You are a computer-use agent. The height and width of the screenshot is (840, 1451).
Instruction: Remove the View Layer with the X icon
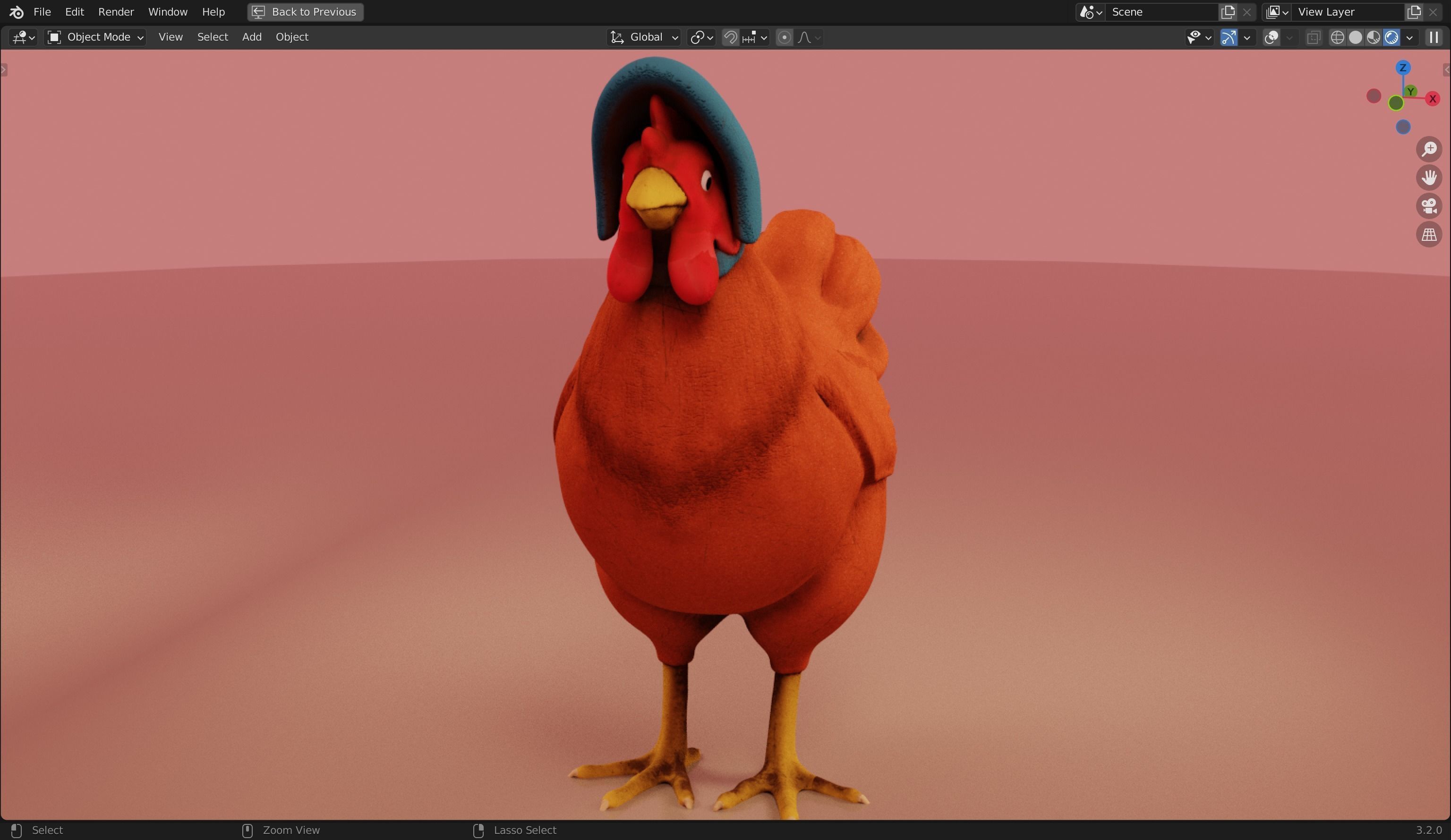1433,11
